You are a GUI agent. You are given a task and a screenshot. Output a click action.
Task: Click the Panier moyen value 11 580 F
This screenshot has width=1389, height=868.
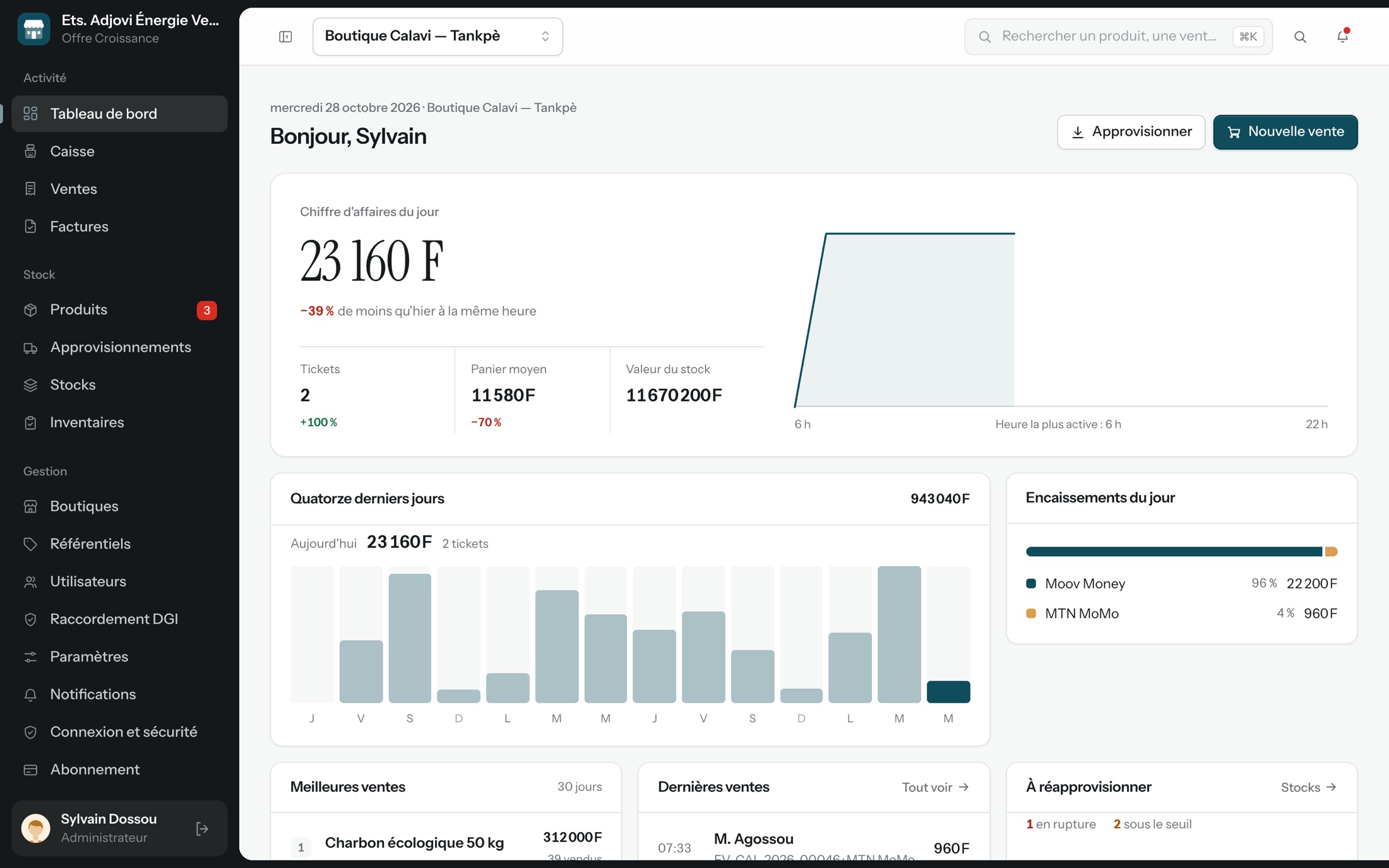[x=503, y=395]
